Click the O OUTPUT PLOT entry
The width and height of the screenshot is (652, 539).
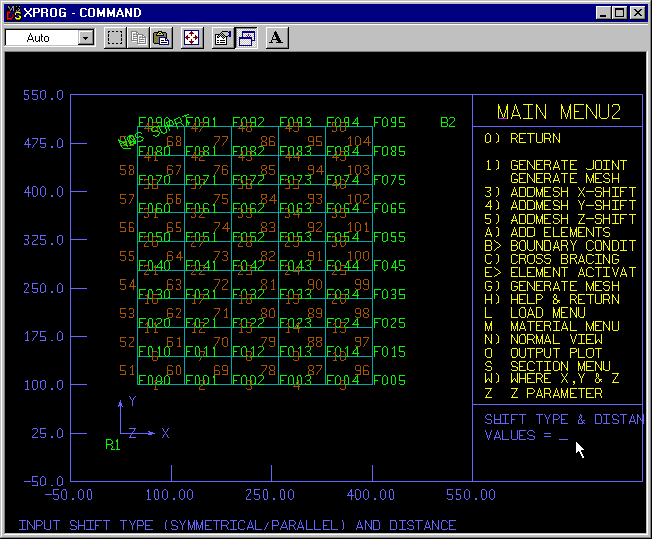pyautogui.click(x=543, y=353)
